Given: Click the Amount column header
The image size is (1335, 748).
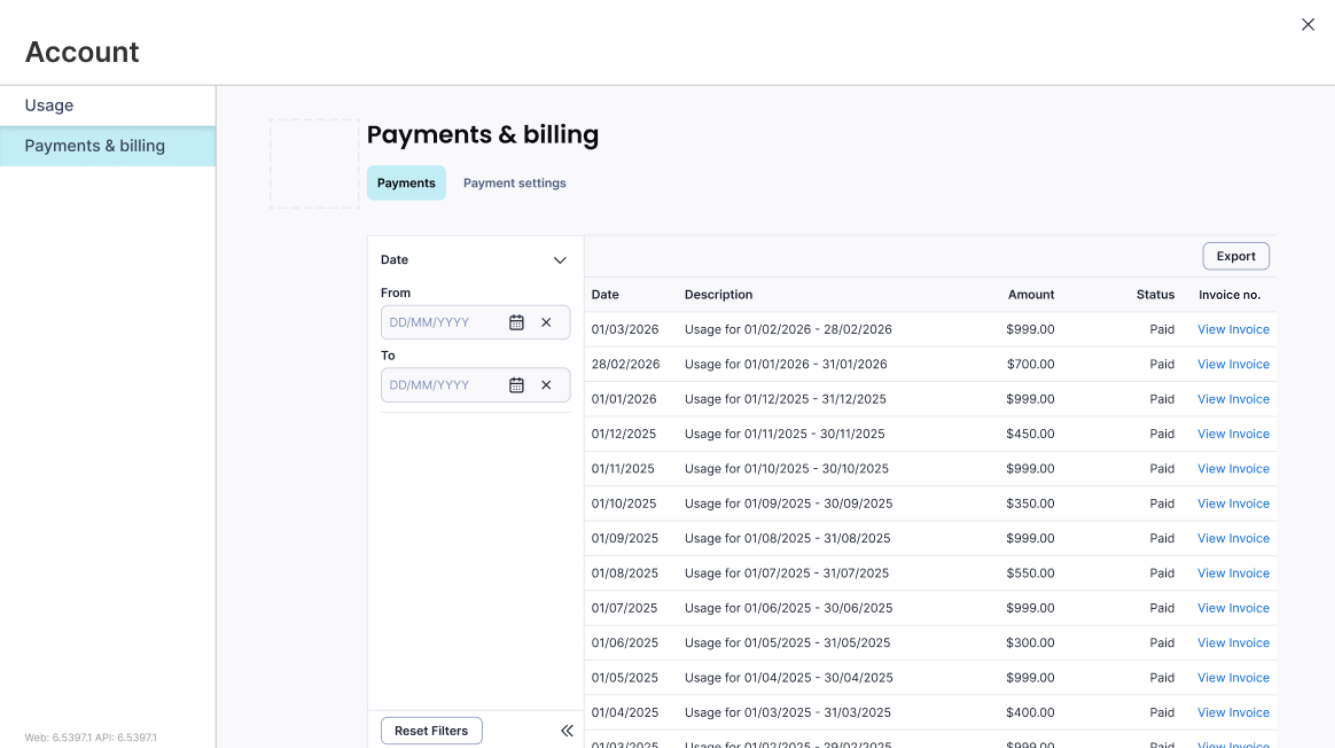Looking at the screenshot, I should [1031, 295].
